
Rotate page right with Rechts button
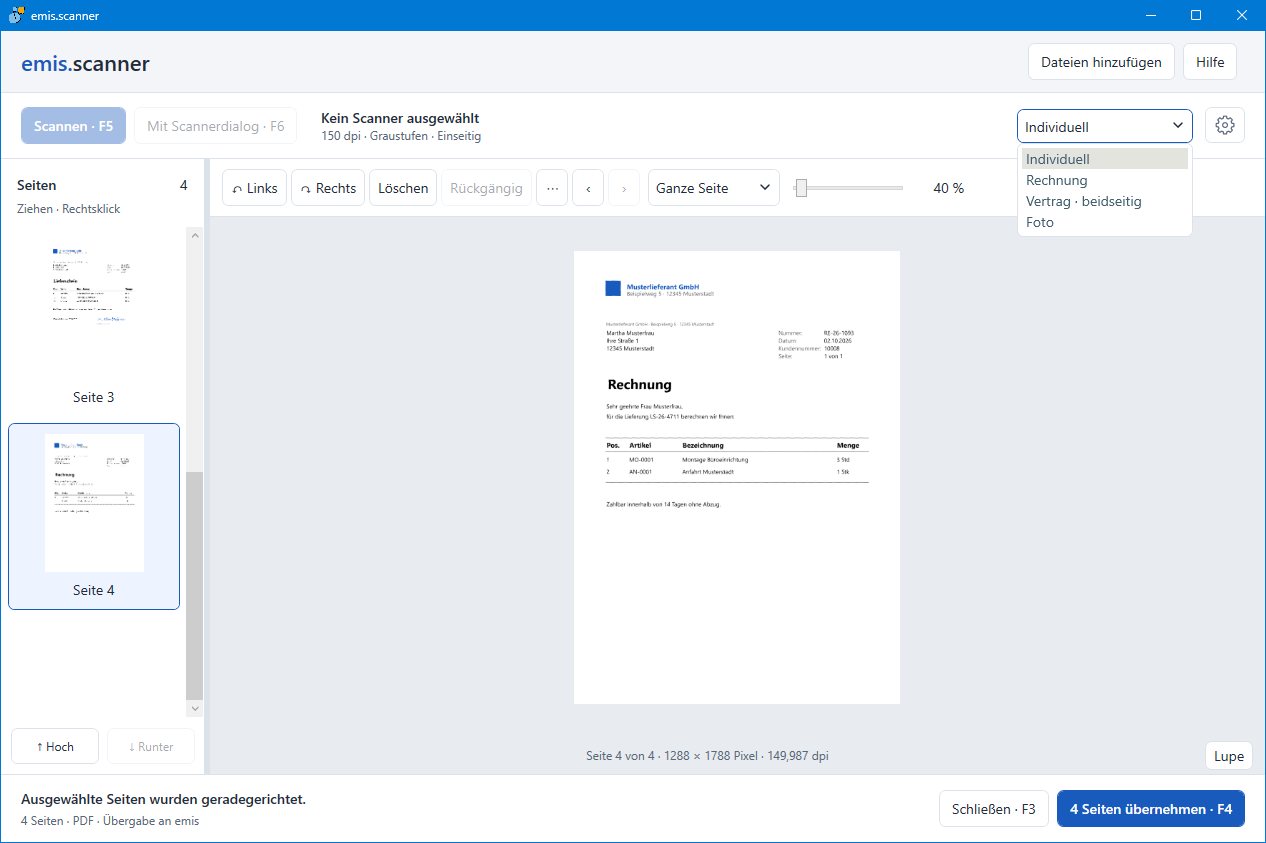[x=328, y=188]
